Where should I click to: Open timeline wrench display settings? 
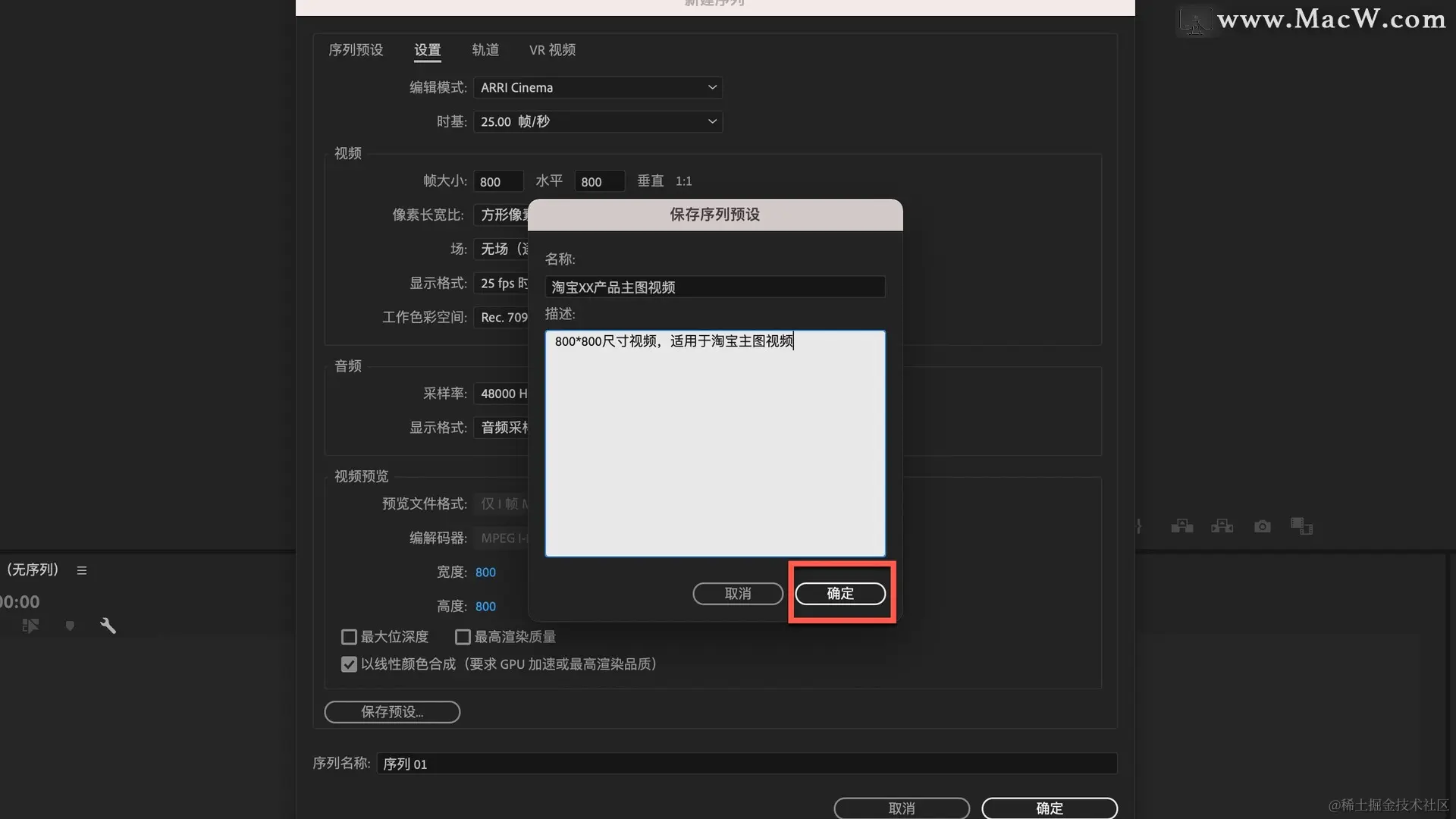point(108,626)
